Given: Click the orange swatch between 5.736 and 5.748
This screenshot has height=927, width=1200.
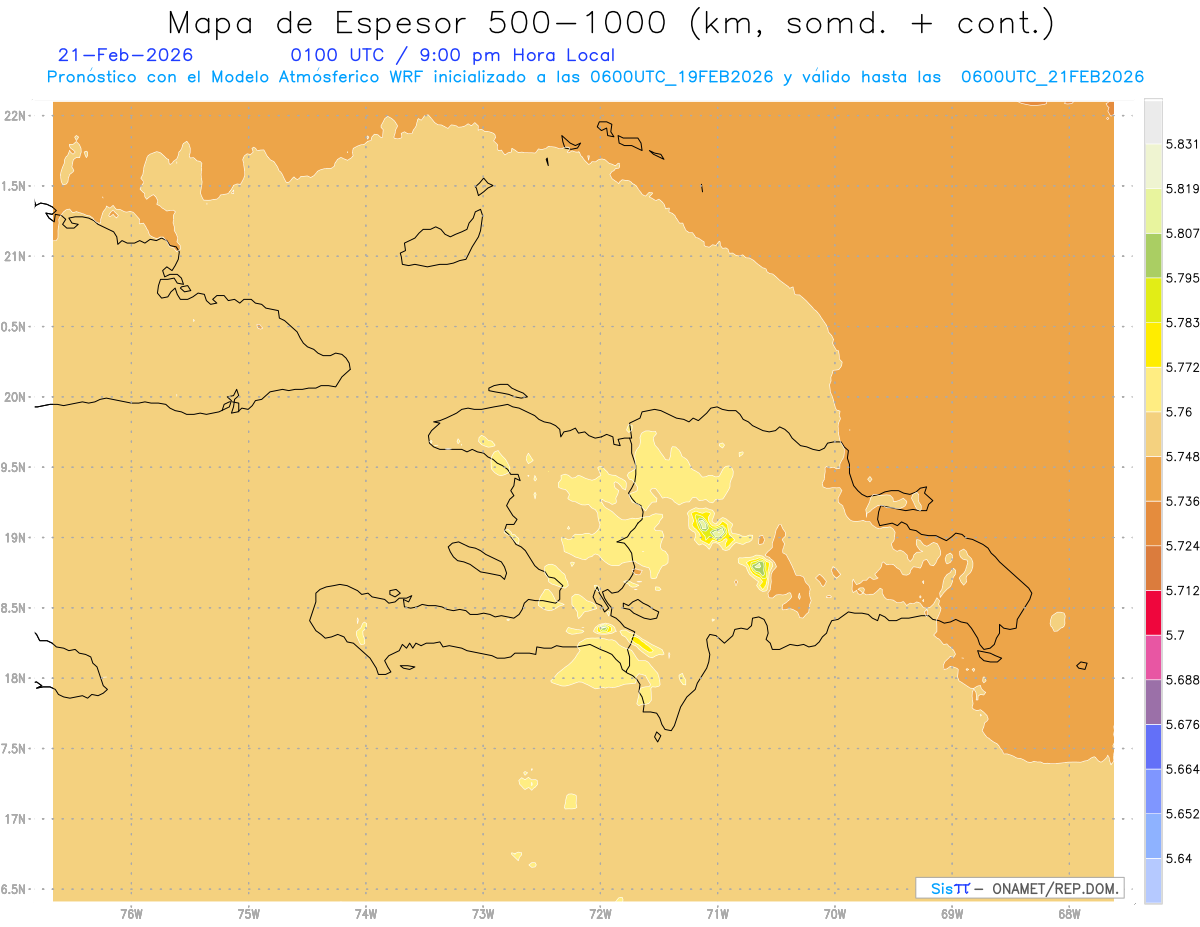Looking at the screenshot, I should tap(1153, 478).
